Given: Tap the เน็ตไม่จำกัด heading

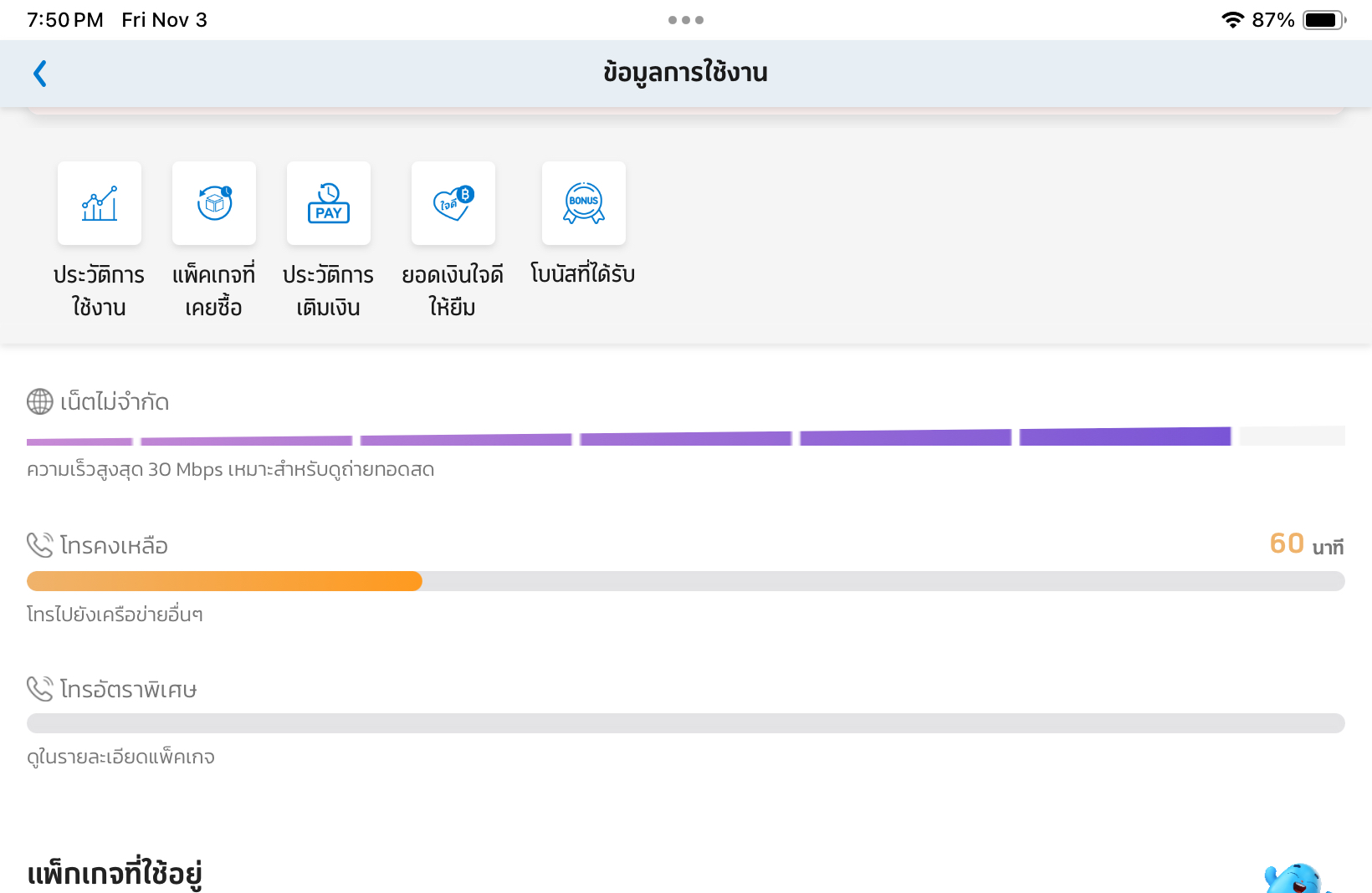Looking at the screenshot, I should pos(115,402).
